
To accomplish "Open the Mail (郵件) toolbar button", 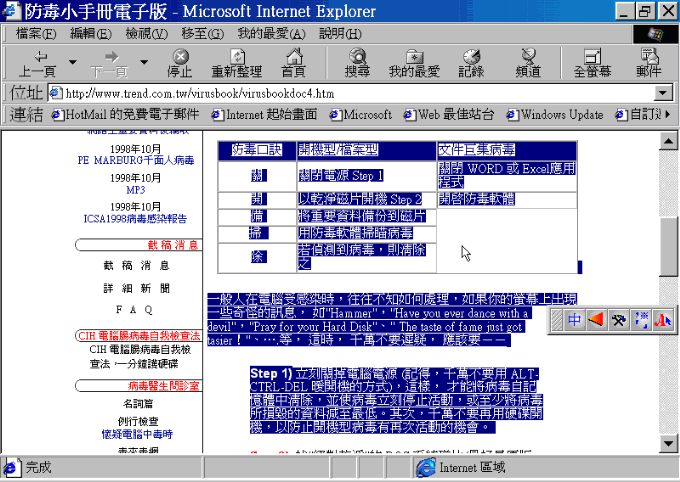I will pos(649,63).
